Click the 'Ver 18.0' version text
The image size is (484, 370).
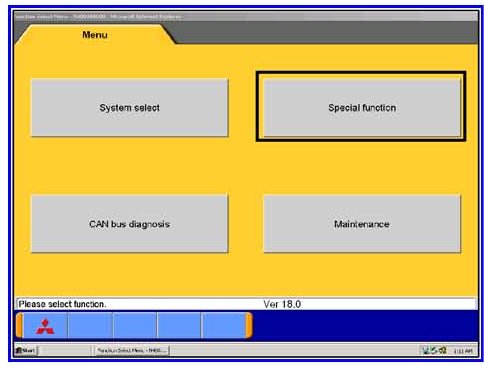point(282,304)
